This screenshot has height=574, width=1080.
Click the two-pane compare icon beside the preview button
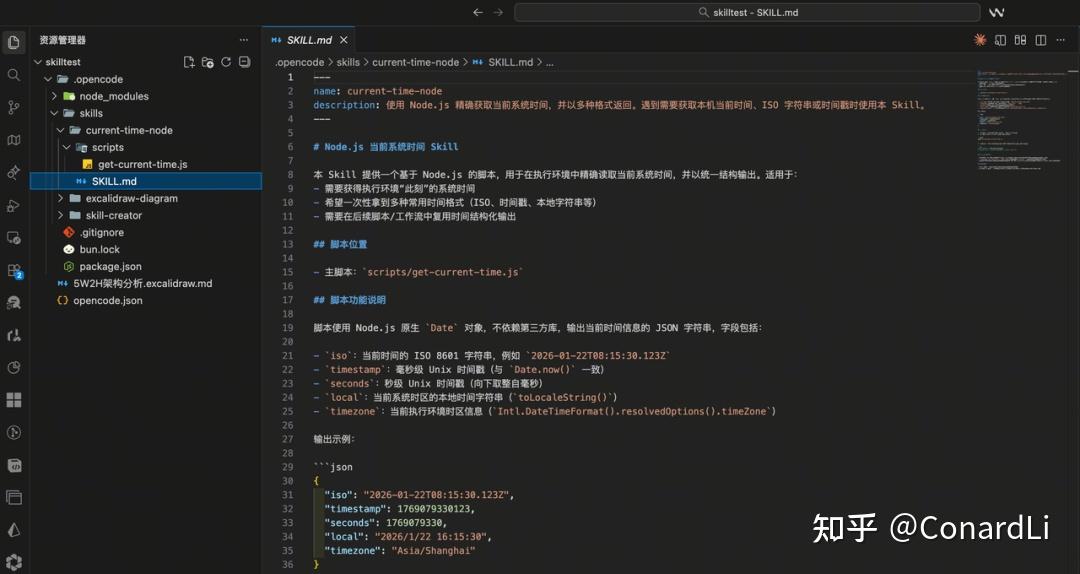(1020, 40)
